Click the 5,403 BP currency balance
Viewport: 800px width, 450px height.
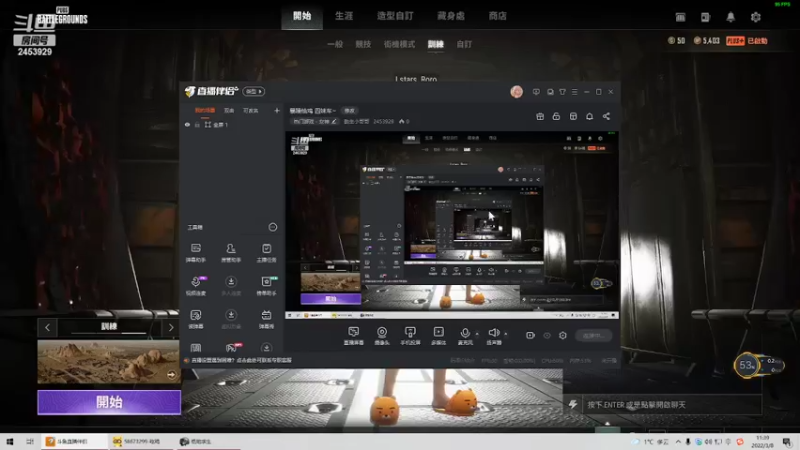707,40
